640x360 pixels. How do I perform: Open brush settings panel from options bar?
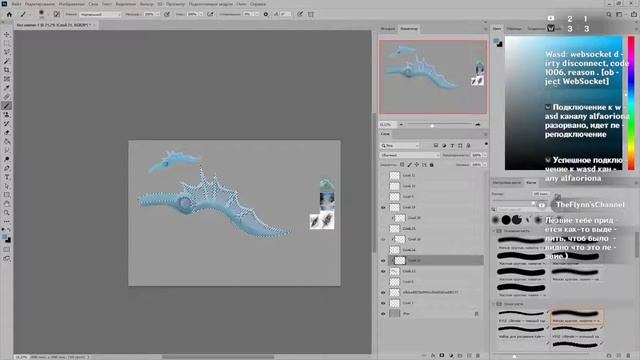[x=57, y=14]
